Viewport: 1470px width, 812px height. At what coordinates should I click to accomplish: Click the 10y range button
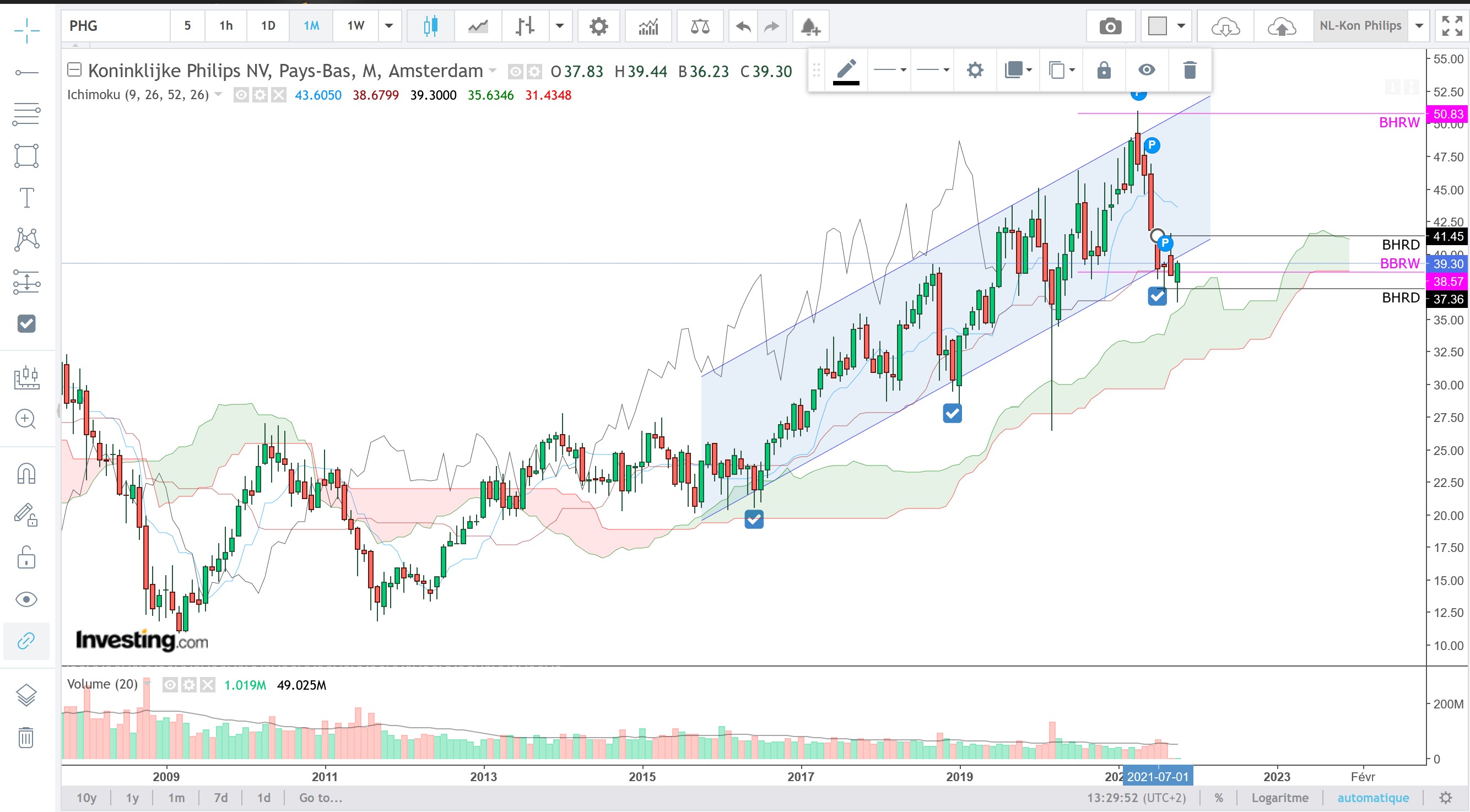pos(86,798)
